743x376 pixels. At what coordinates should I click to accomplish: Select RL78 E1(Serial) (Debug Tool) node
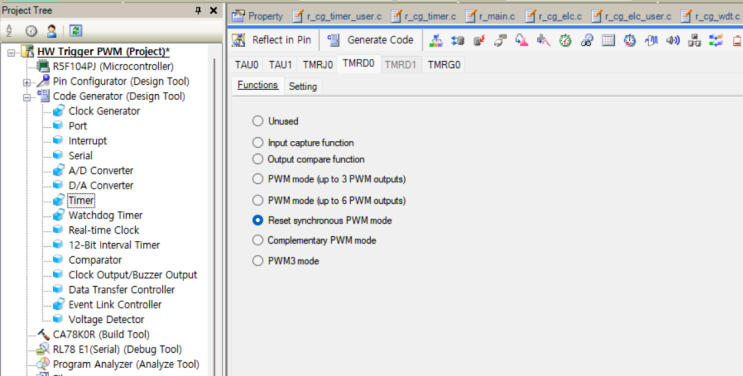[117, 349]
